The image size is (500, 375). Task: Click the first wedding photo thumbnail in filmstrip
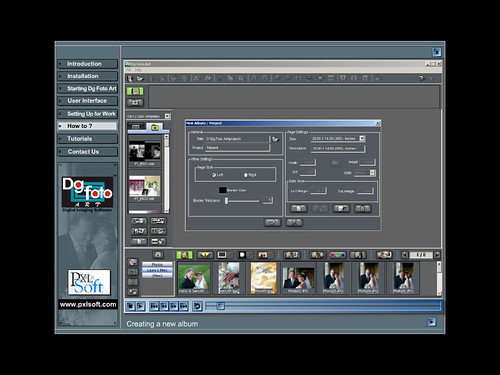click(194, 277)
